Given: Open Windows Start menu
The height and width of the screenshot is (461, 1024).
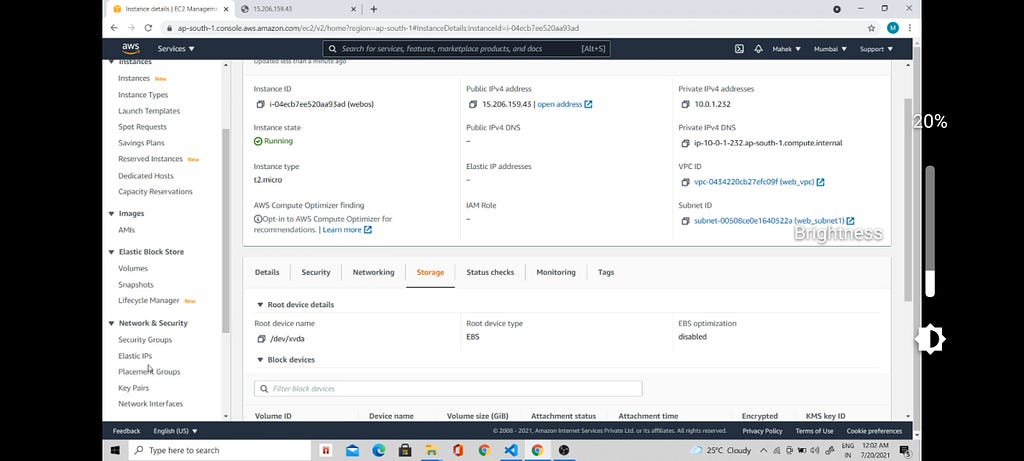Looking at the screenshot, I should click(115, 450).
